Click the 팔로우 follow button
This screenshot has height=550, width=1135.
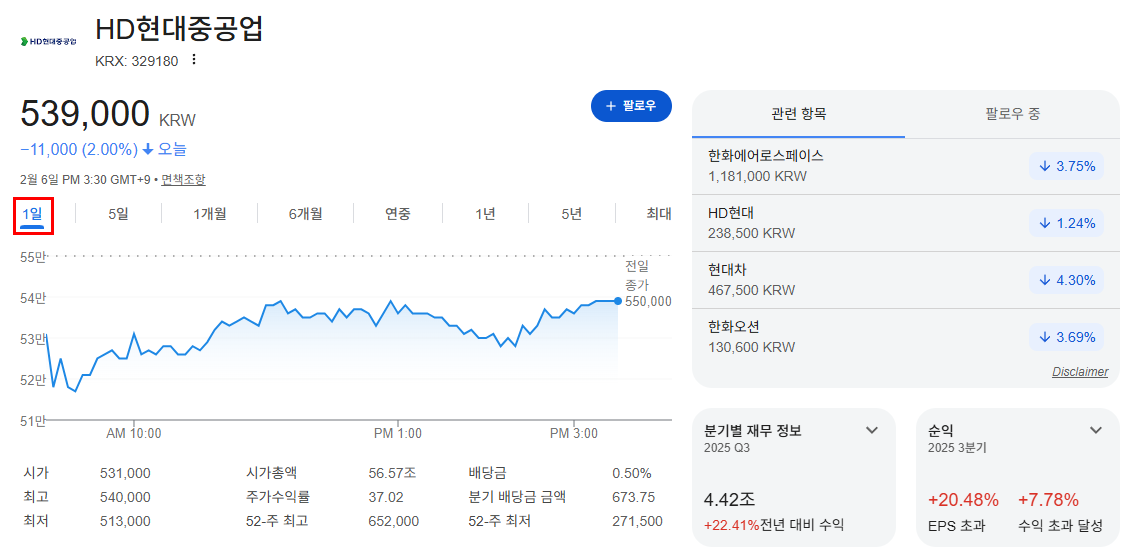(631, 106)
